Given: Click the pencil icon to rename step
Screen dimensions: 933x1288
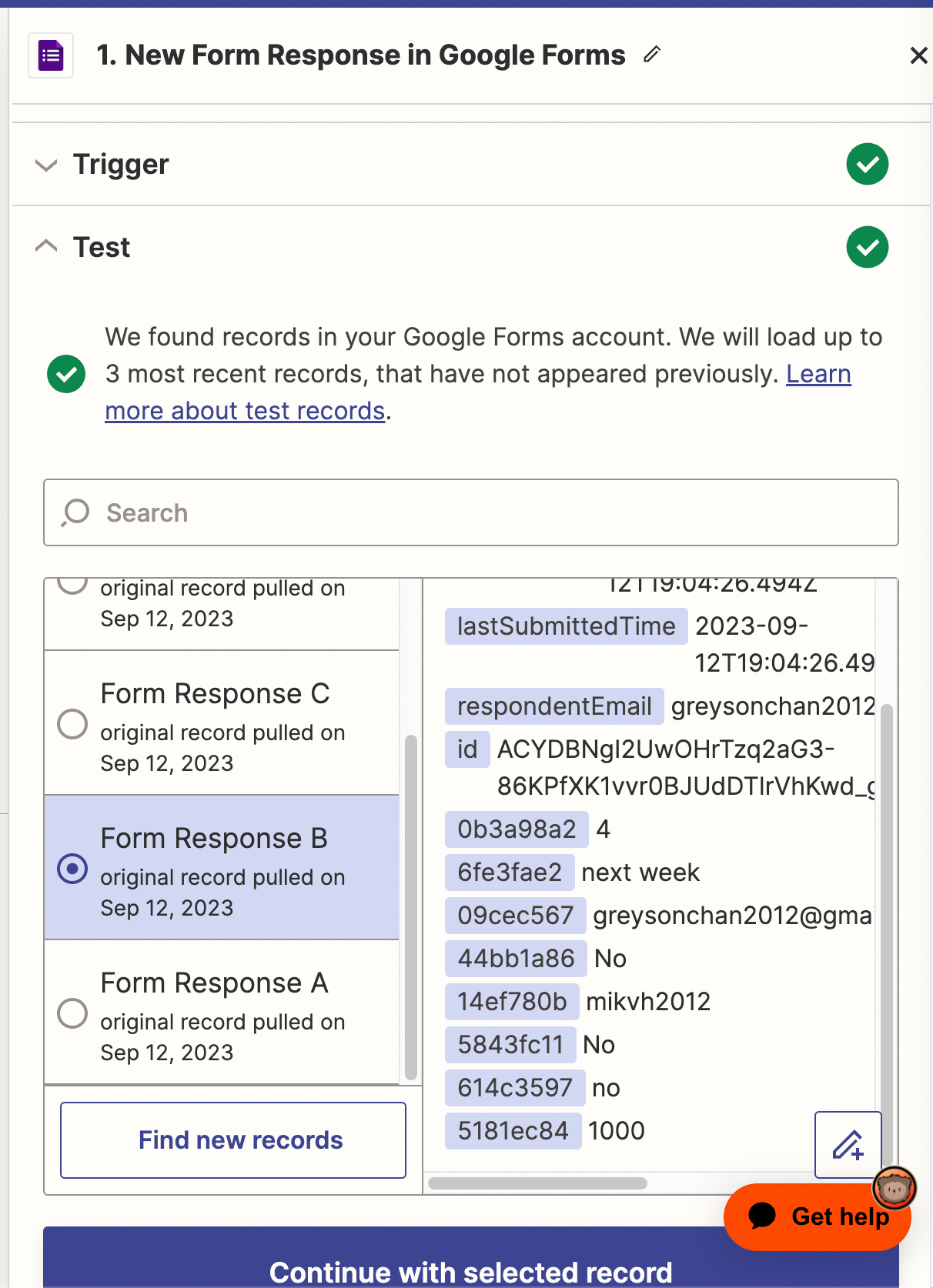Looking at the screenshot, I should [652, 54].
